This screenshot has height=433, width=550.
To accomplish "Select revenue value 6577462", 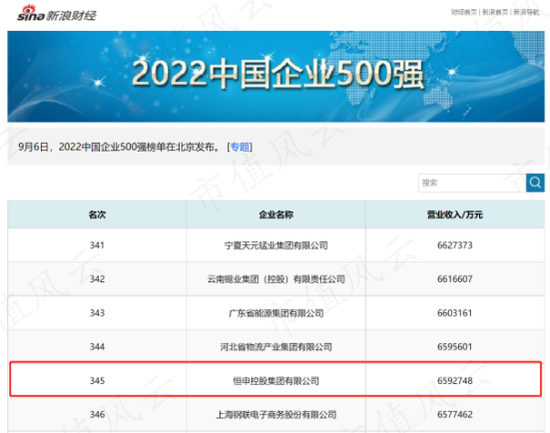I will click(x=455, y=414).
